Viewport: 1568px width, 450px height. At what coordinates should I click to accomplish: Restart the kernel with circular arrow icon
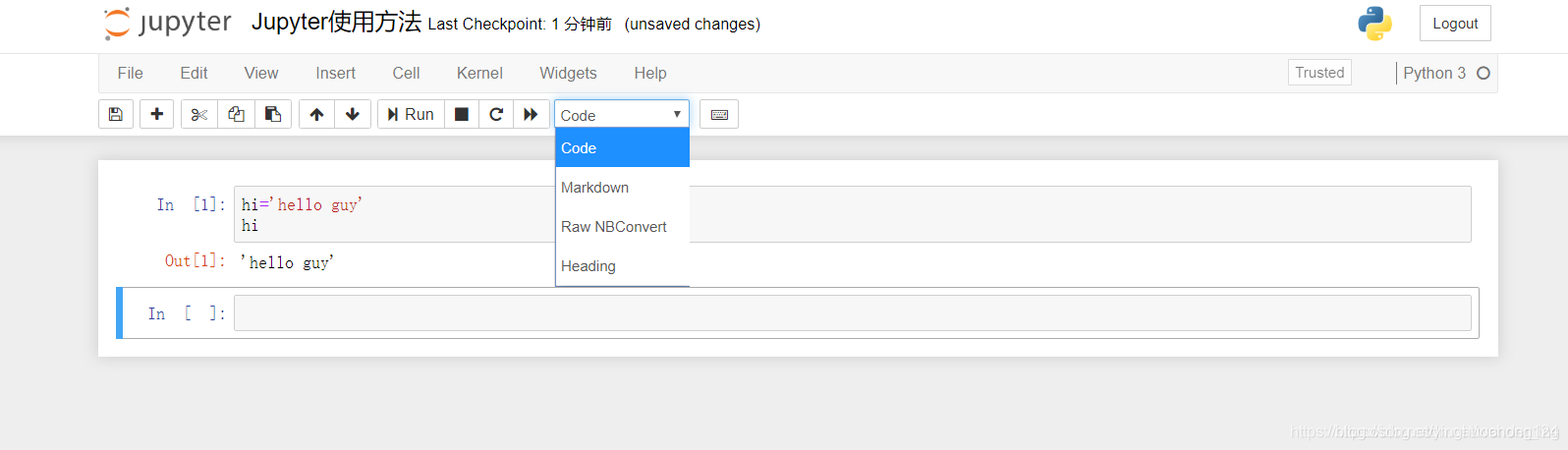(x=496, y=114)
